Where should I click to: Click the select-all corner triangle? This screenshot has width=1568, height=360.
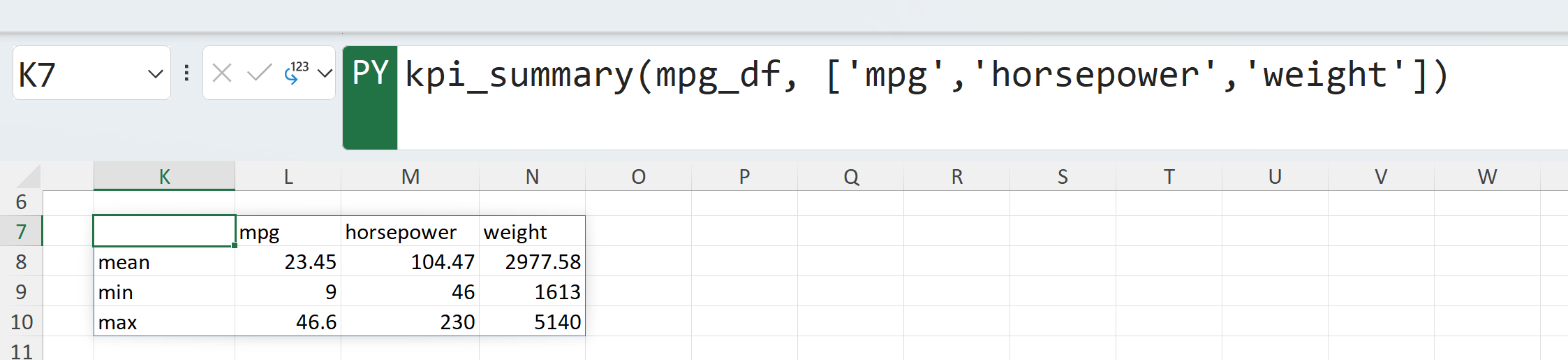[28, 175]
